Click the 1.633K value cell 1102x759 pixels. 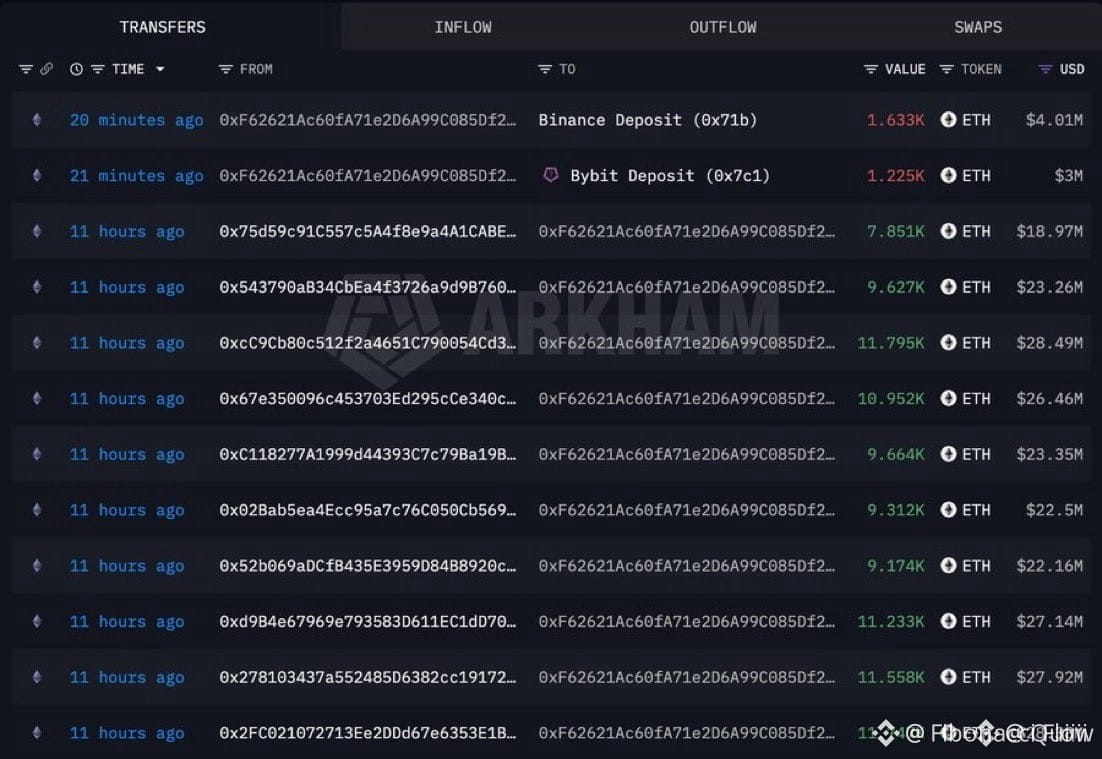tap(895, 120)
